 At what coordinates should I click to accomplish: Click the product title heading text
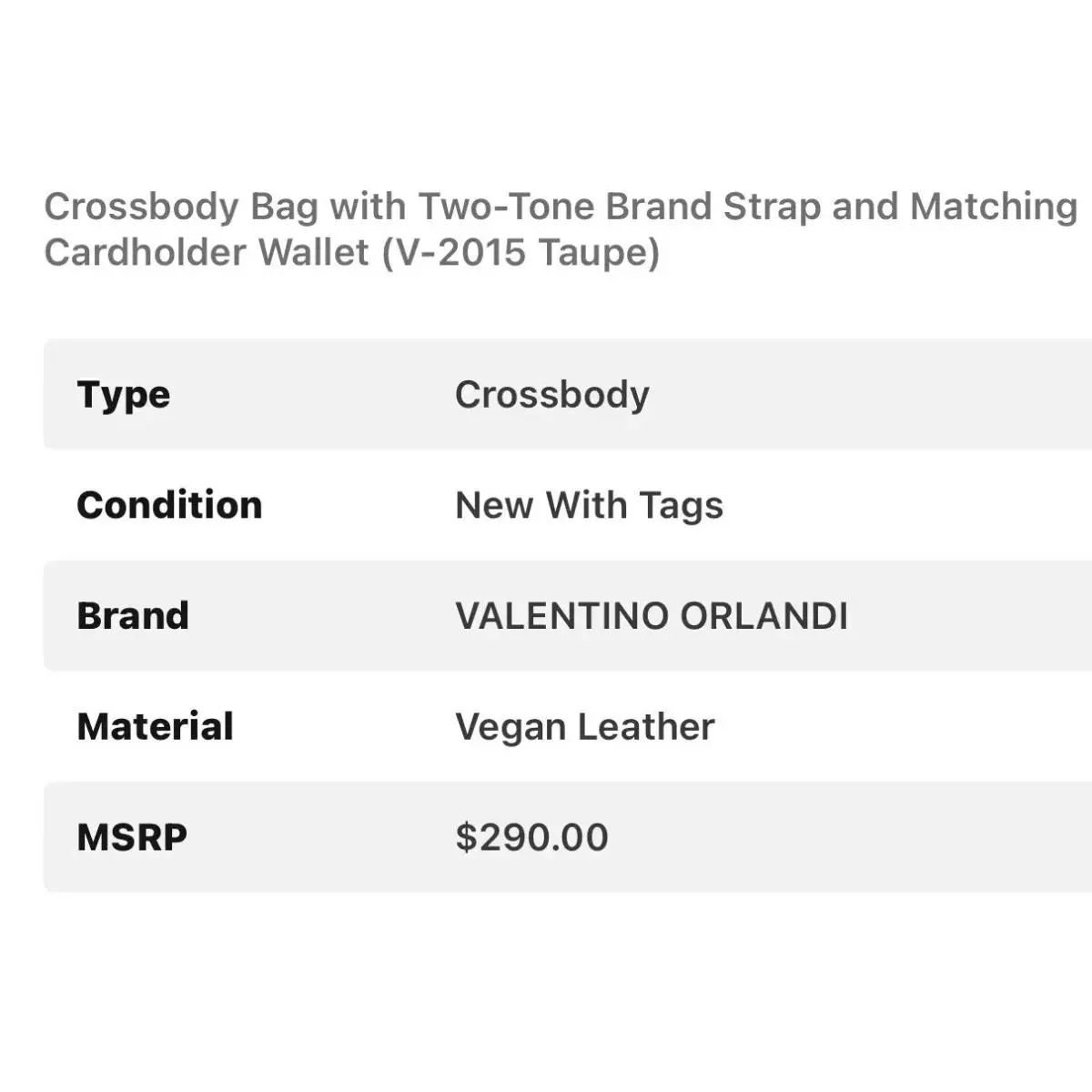point(561,229)
